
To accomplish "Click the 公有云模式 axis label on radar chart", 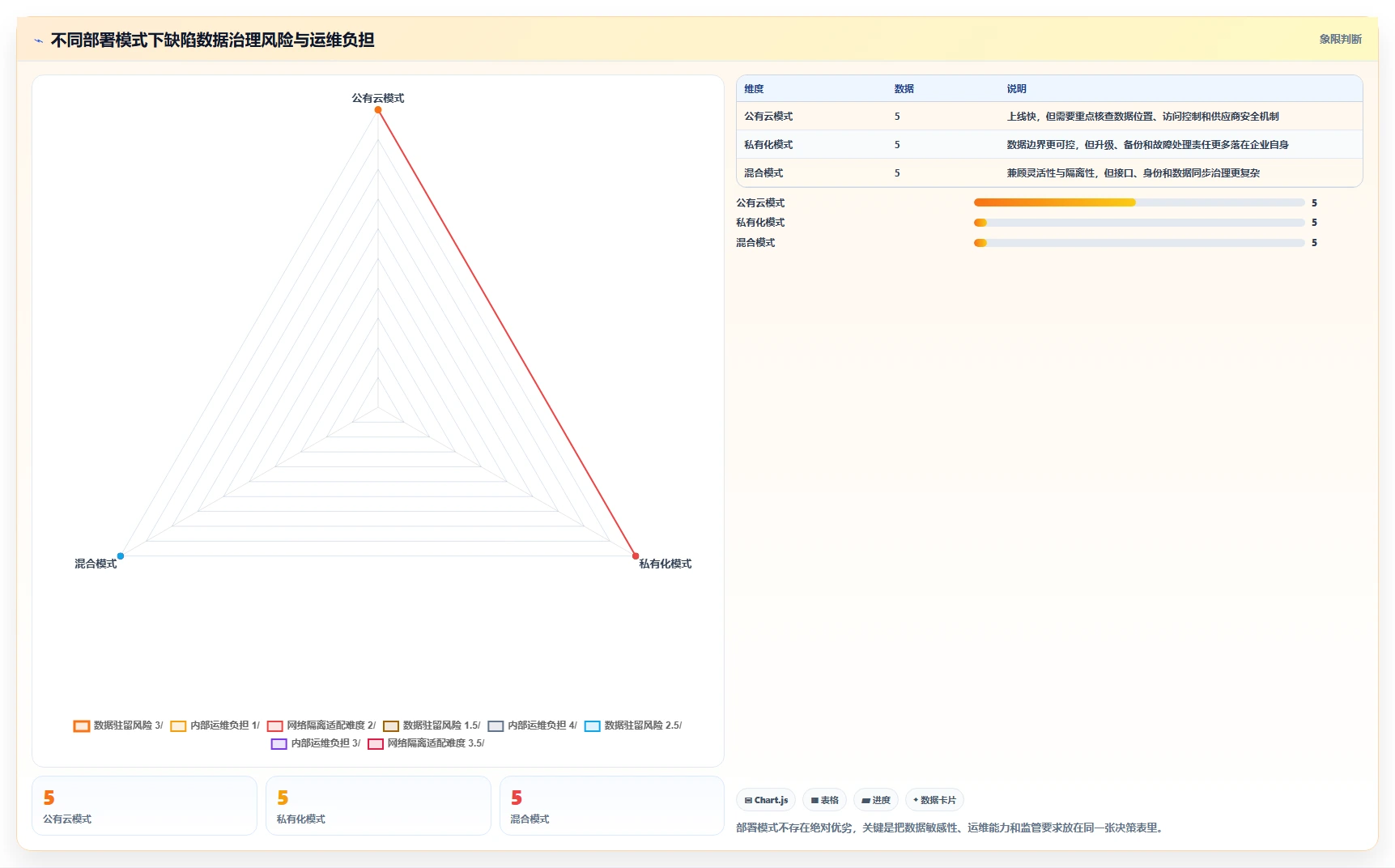I will click(x=378, y=98).
